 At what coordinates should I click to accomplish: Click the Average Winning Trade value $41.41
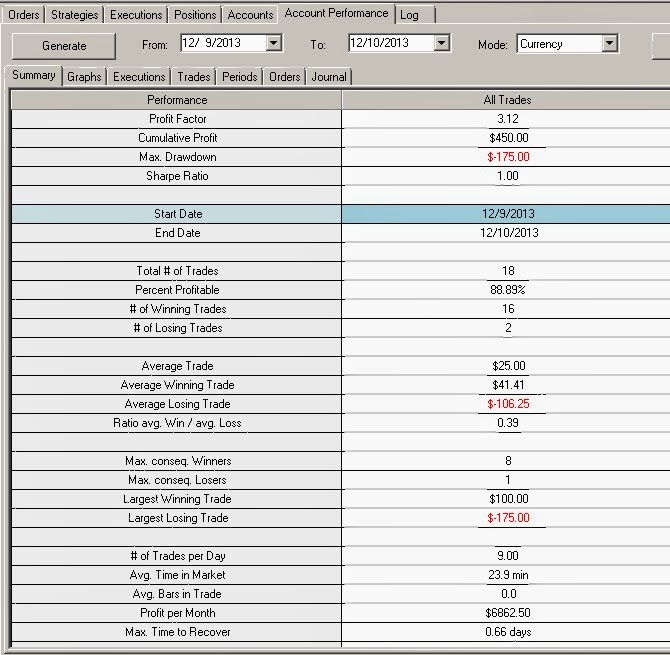pos(508,385)
